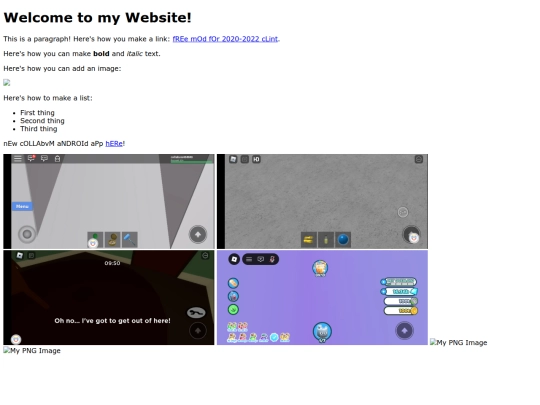Tap the avatar jump button in concrete screenshot

pyautogui.click(x=411, y=235)
